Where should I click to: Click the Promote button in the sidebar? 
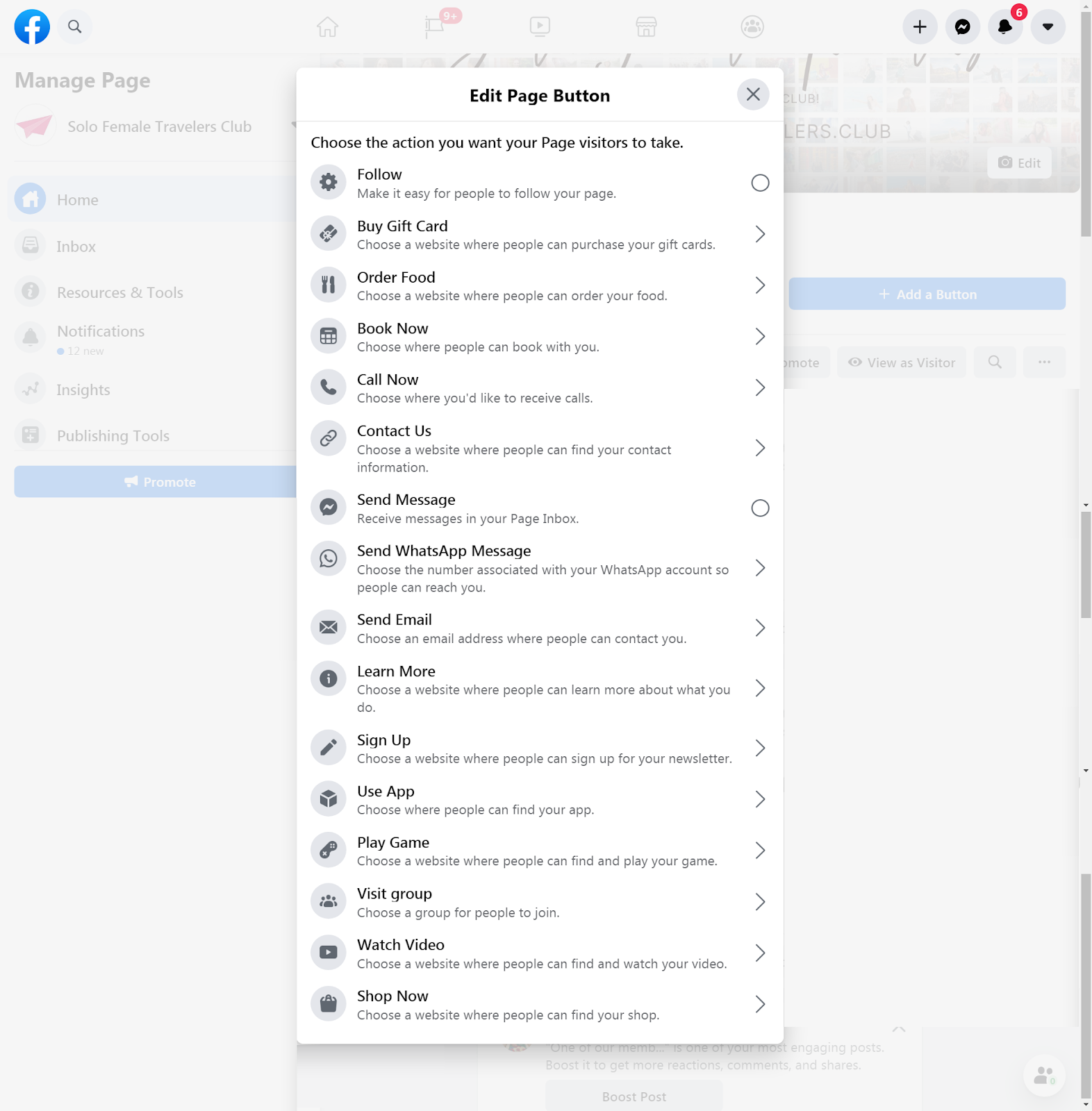click(x=156, y=482)
